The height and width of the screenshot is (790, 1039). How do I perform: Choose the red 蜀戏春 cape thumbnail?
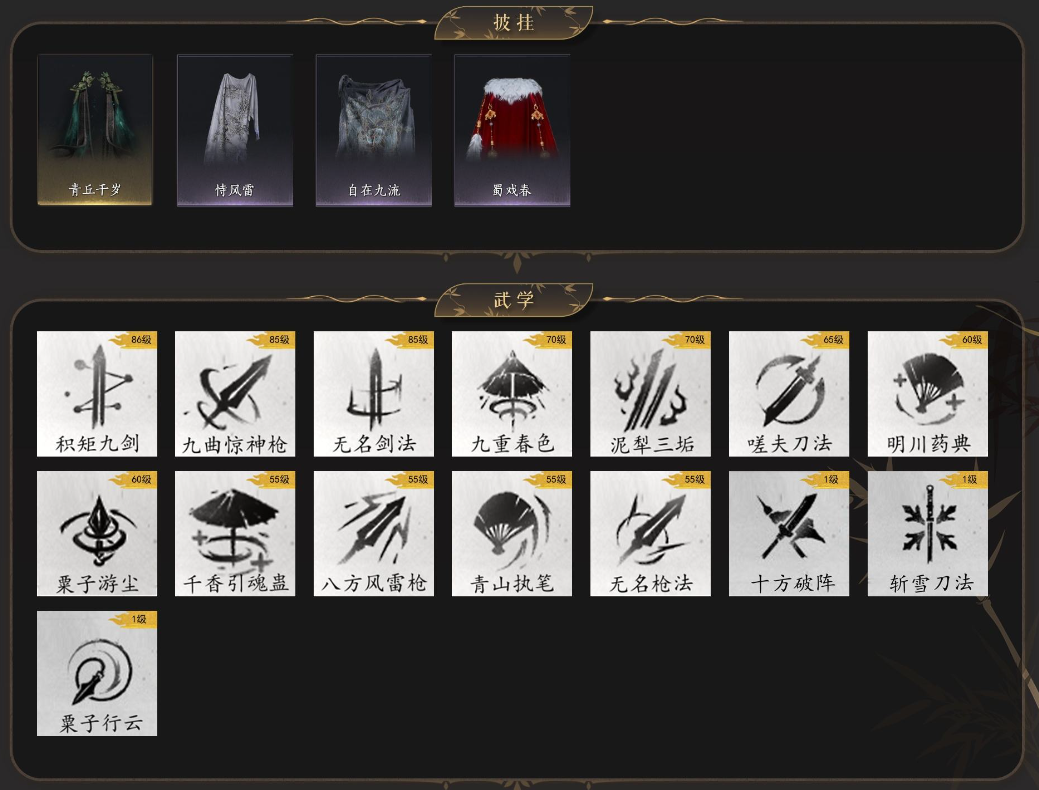(x=512, y=130)
